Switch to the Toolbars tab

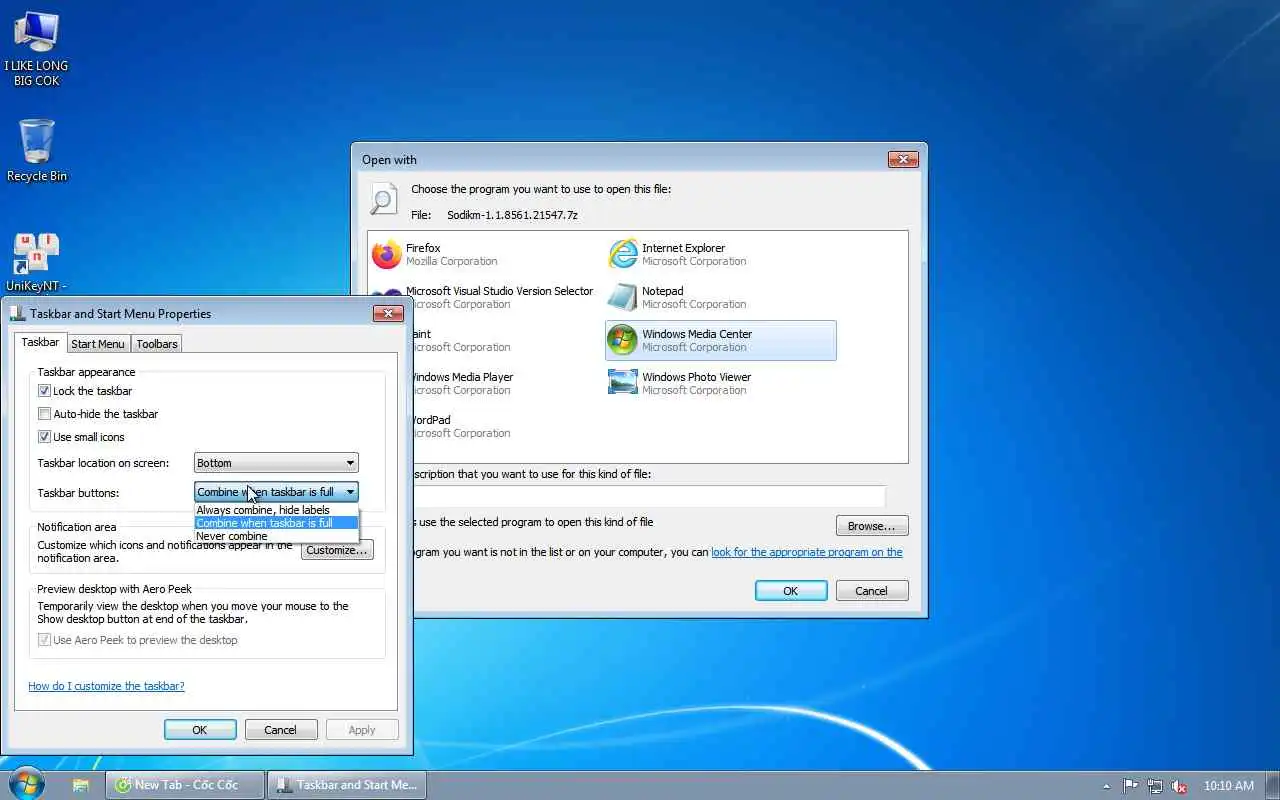click(x=157, y=344)
